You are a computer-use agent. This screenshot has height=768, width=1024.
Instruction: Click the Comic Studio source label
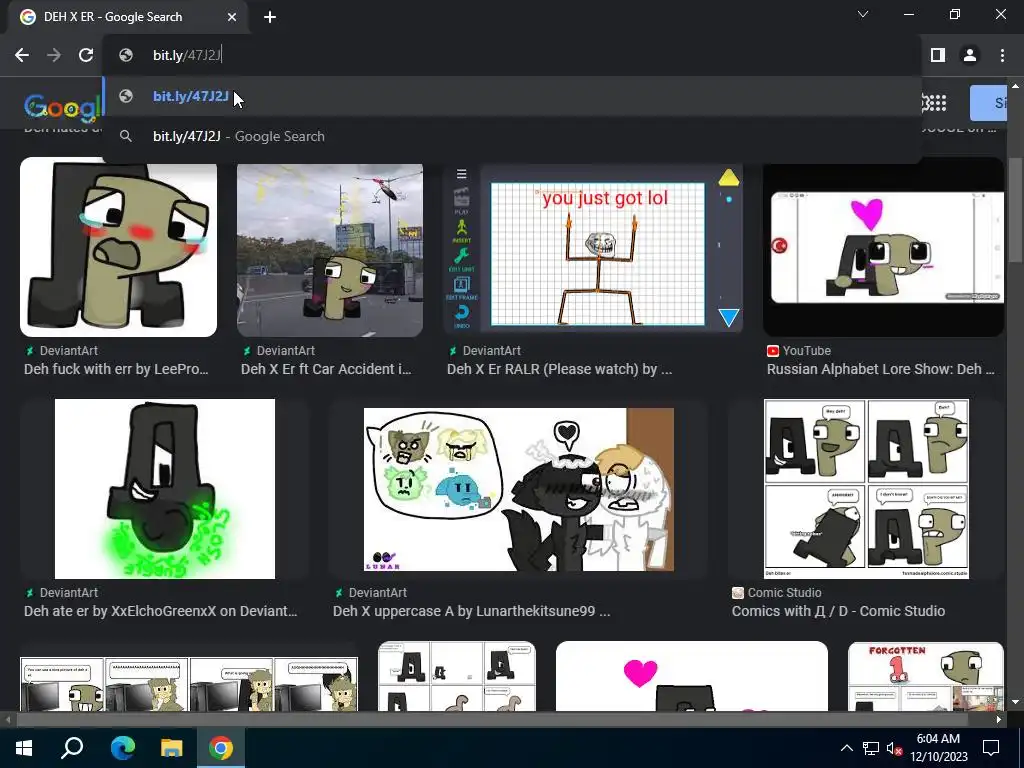(x=784, y=593)
